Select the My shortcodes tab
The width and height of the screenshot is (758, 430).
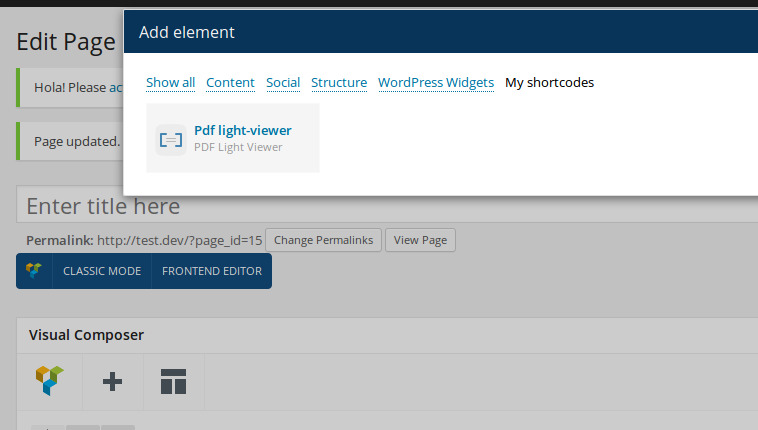[x=549, y=83]
